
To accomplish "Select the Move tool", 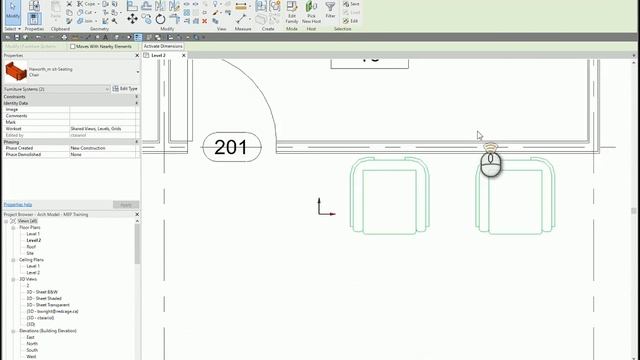I will click(132, 19).
